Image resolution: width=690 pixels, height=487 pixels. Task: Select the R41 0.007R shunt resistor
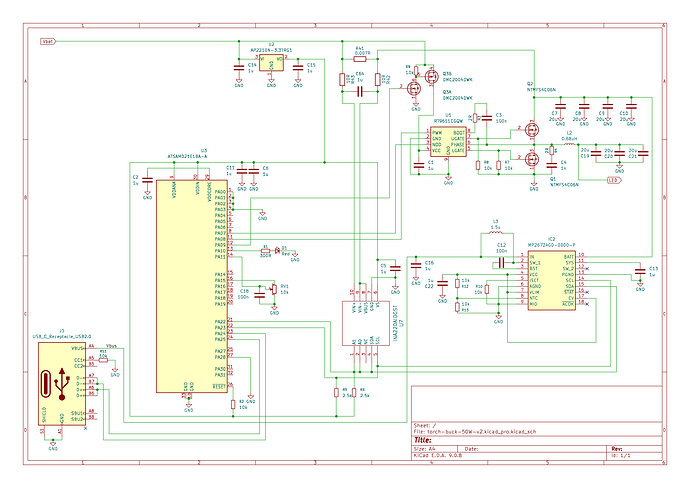pyautogui.click(x=360, y=59)
